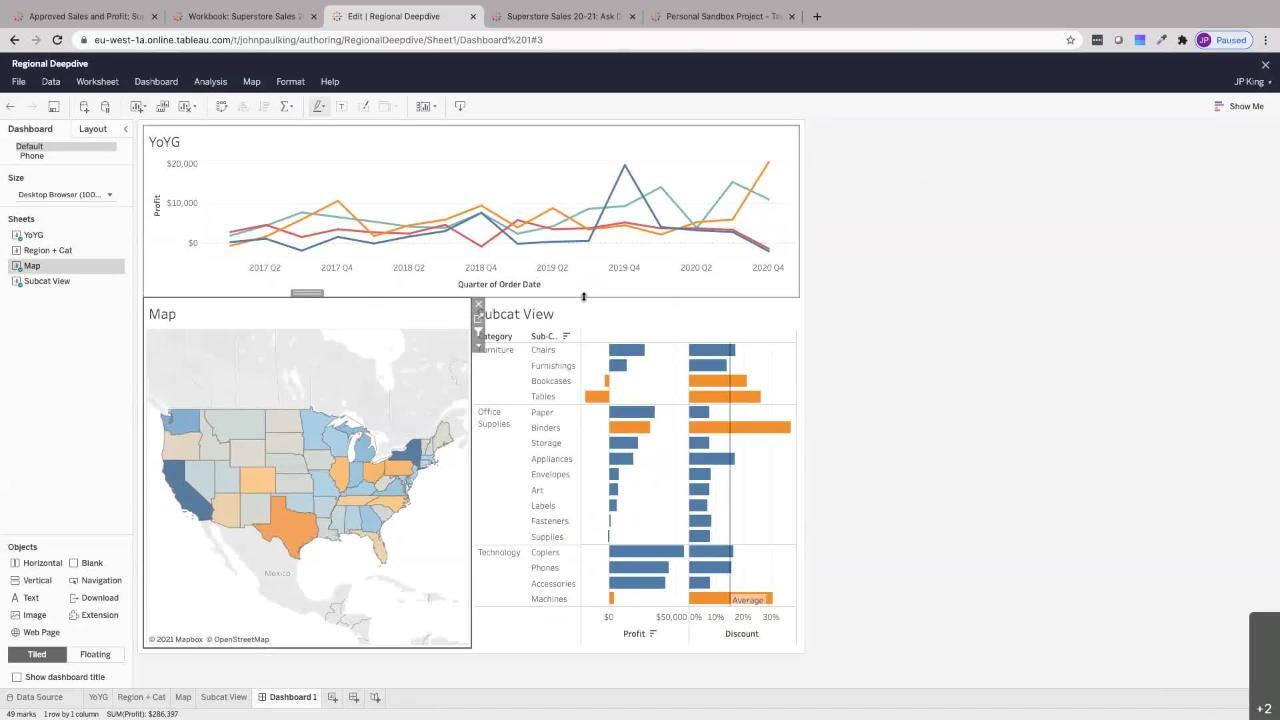
Task: Click the New Data Source icon
Action: point(84,106)
